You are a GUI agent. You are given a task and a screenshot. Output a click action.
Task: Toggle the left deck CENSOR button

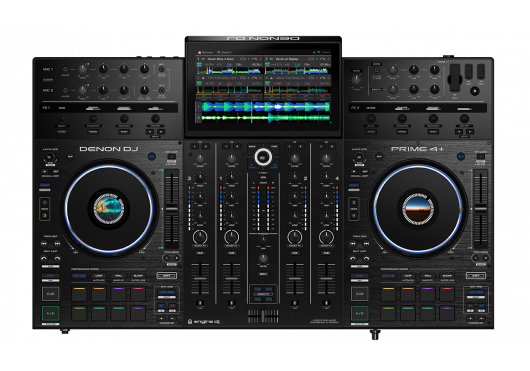coord(45,186)
